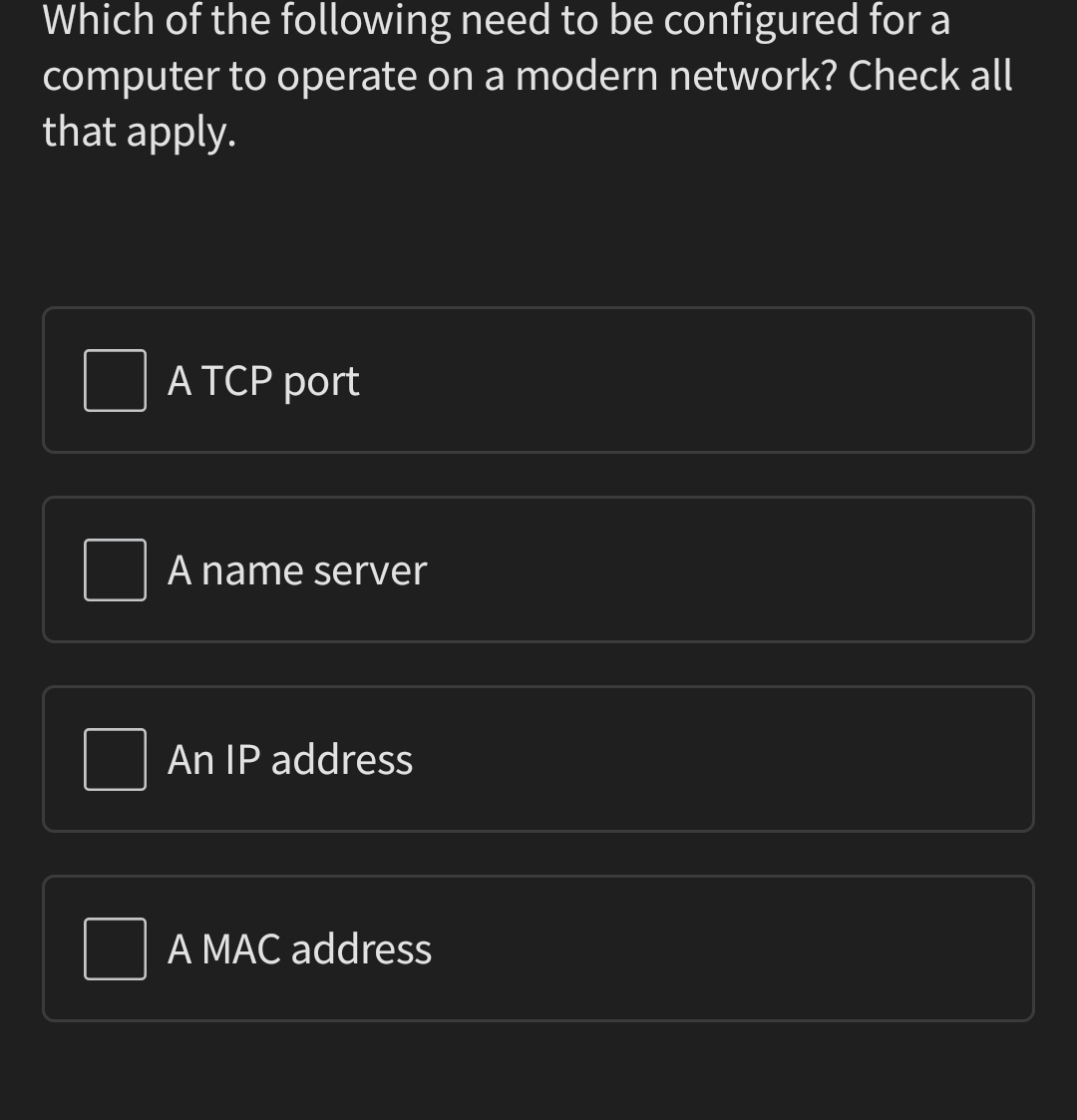Click the "A name server" label text

(x=297, y=569)
